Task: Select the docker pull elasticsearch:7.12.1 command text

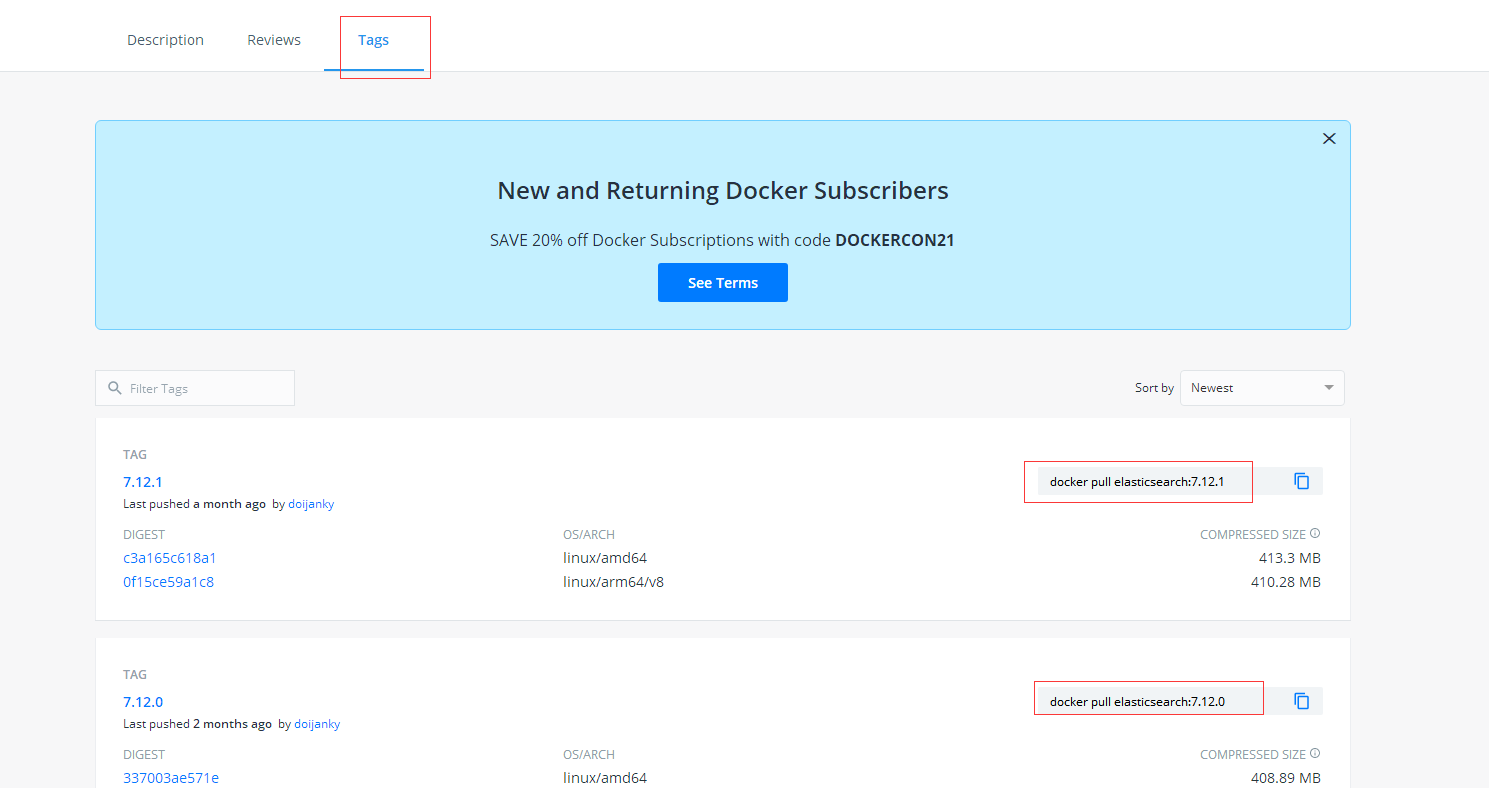Action: tap(1137, 482)
